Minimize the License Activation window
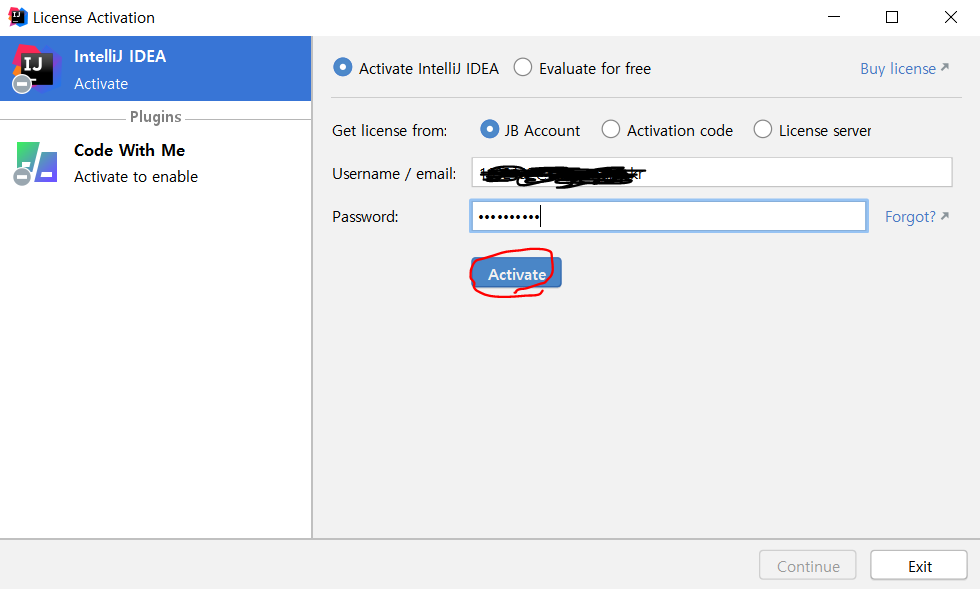The height and width of the screenshot is (589, 980). click(834, 17)
